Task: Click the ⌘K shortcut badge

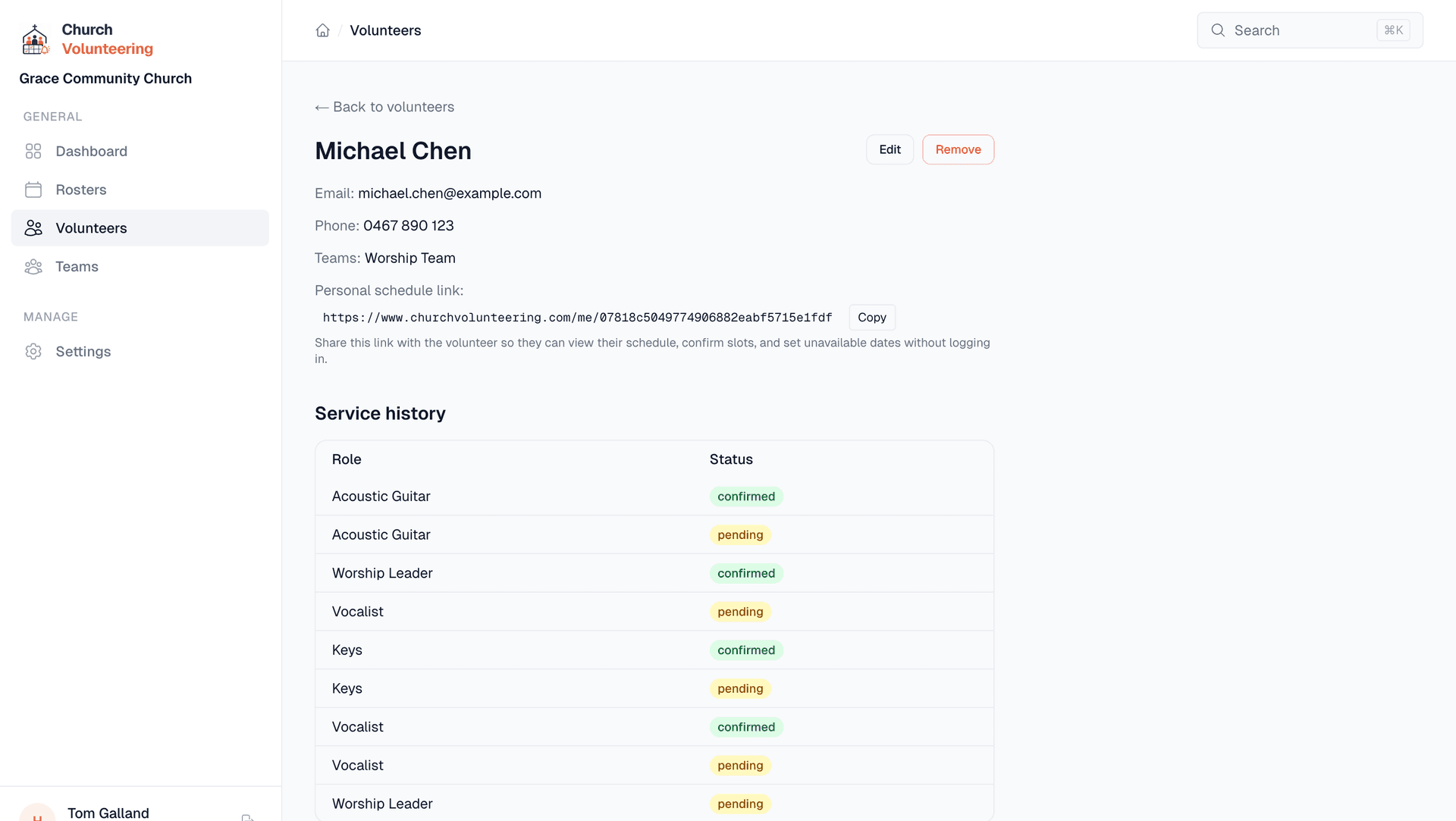Action: pyautogui.click(x=1394, y=30)
